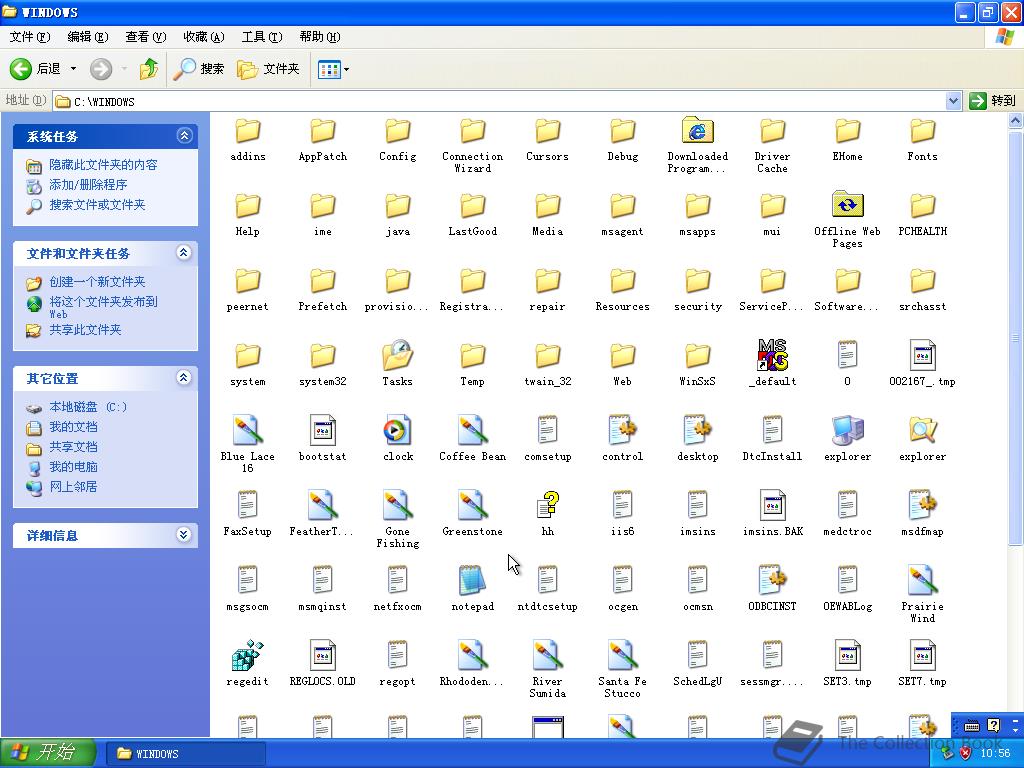Click the red shield security tray icon
This screenshot has height=768, width=1024.
(x=965, y=754)
